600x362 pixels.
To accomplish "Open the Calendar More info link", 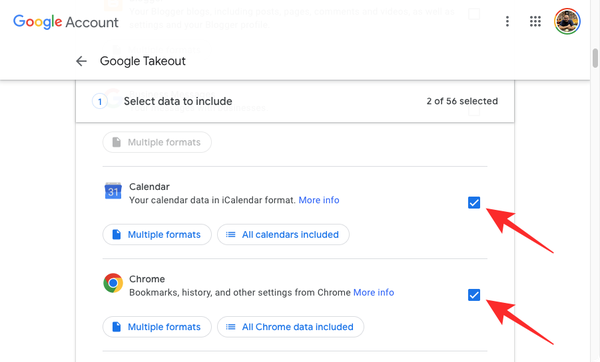I will pyautogui.click(x=319, y=200).
